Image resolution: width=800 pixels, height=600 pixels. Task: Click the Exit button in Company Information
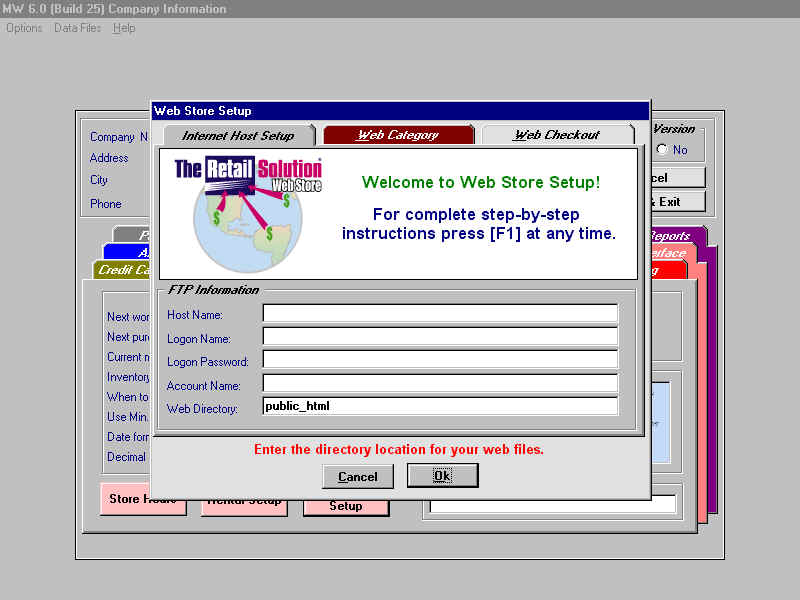[x=679, y=202]
